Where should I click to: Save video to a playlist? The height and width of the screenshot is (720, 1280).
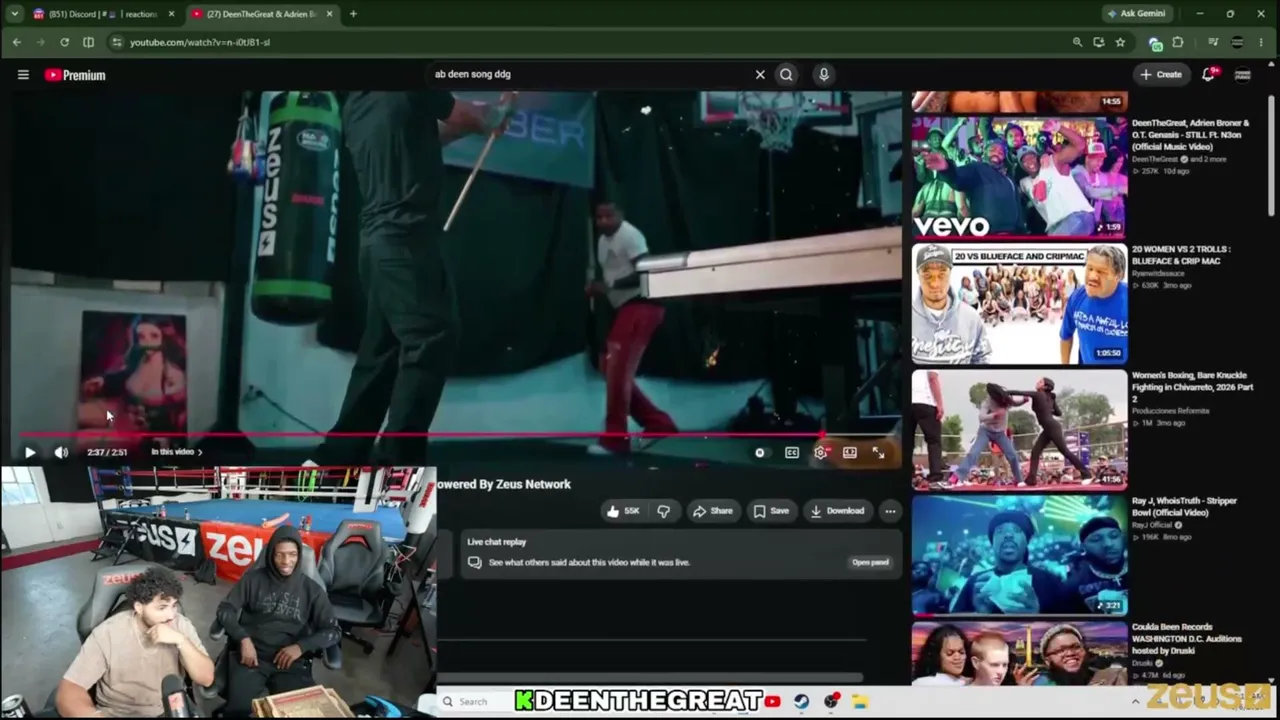point(771,511)
